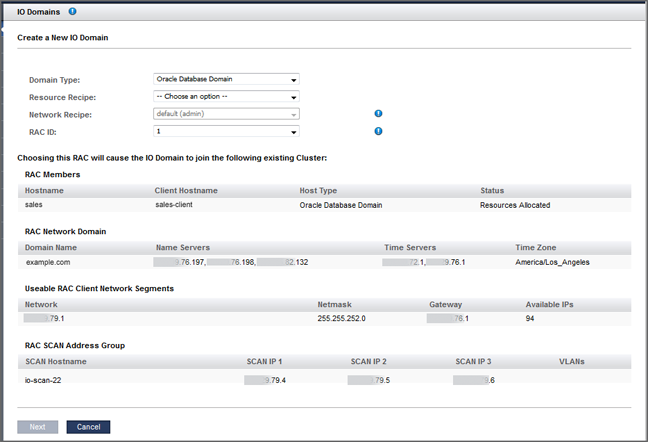Click the SCAN Hostname column header
This screenshot has width=648, height=442.
click(x=56, y=362)
